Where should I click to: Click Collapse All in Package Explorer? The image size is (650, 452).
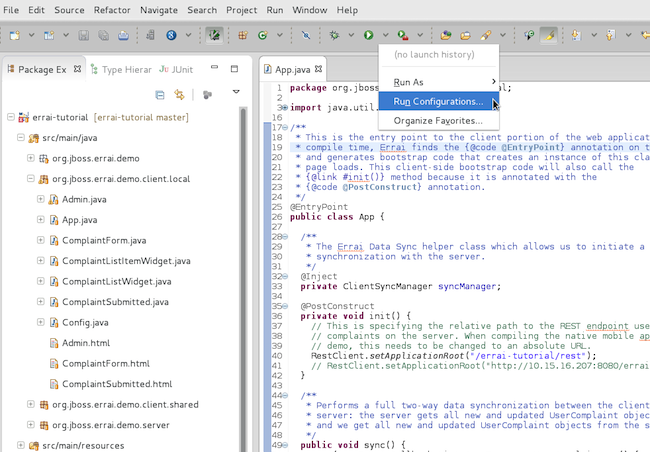pyautogui.click(x=160, y=95)
